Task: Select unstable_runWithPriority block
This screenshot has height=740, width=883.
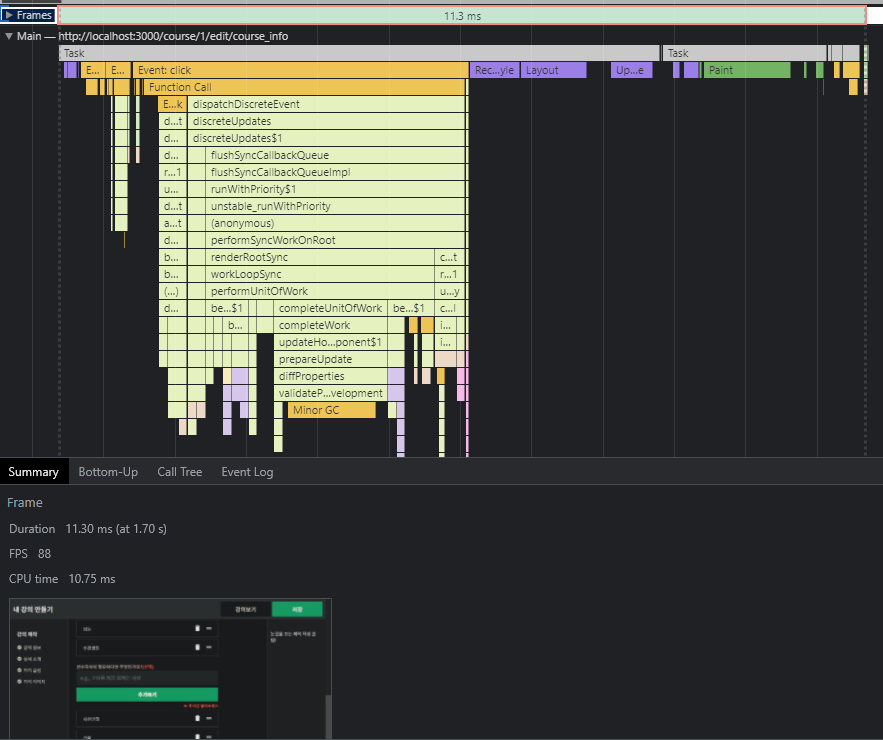Action: tap(336, 206)
